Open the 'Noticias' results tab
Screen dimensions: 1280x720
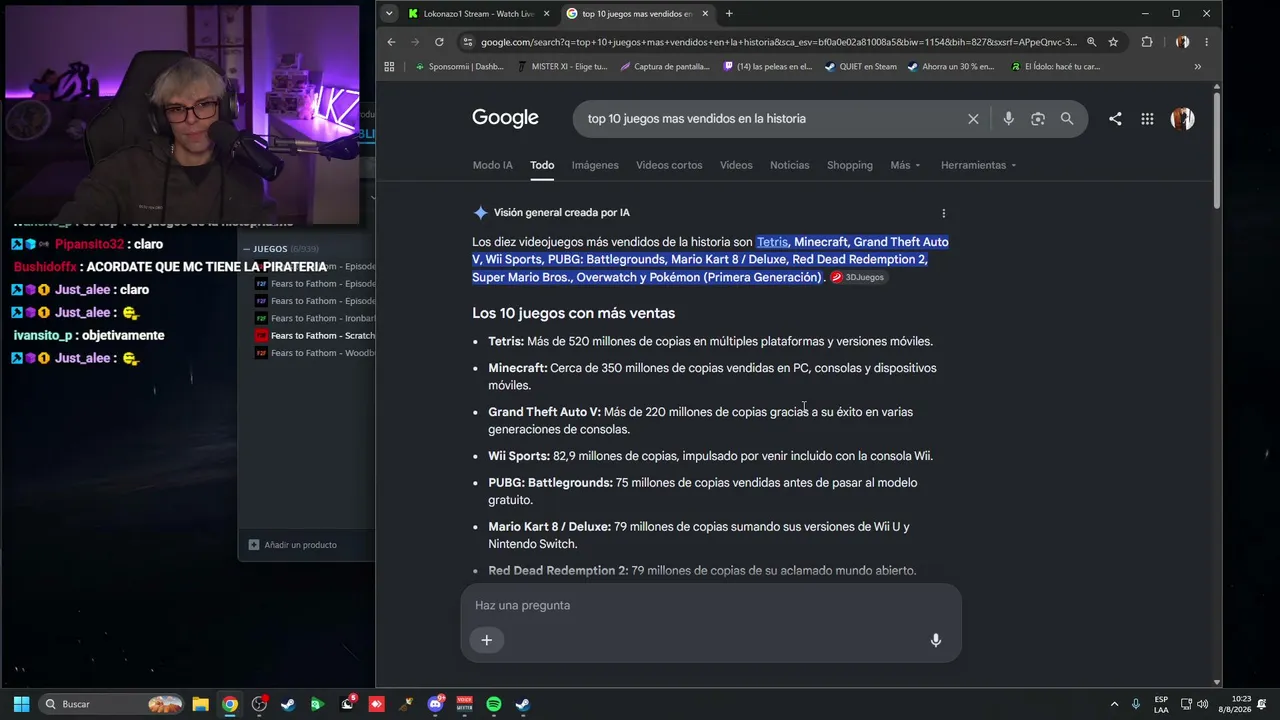tap(790, 165)
